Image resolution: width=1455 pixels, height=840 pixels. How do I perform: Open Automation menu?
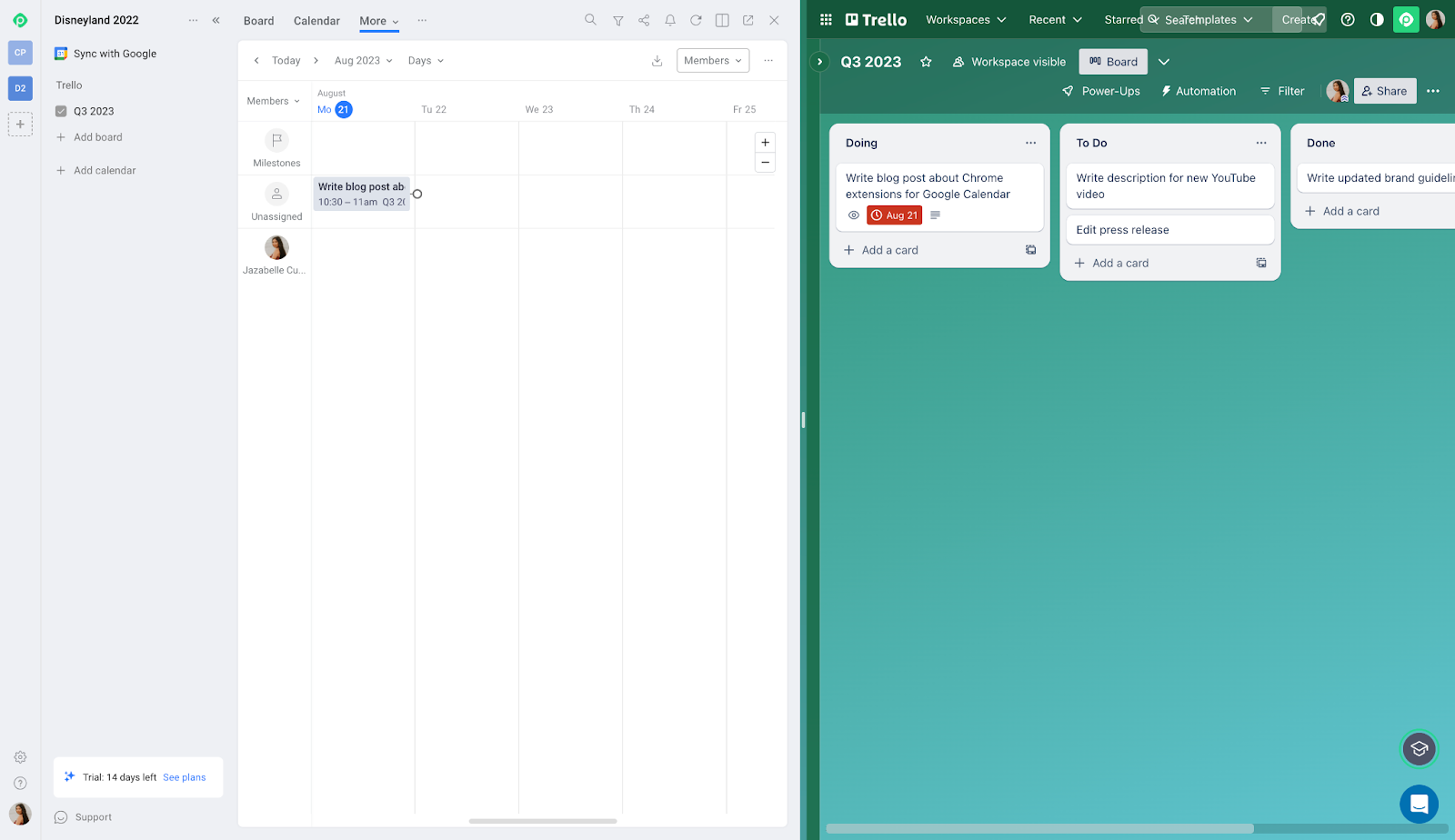pos(1199,91)
